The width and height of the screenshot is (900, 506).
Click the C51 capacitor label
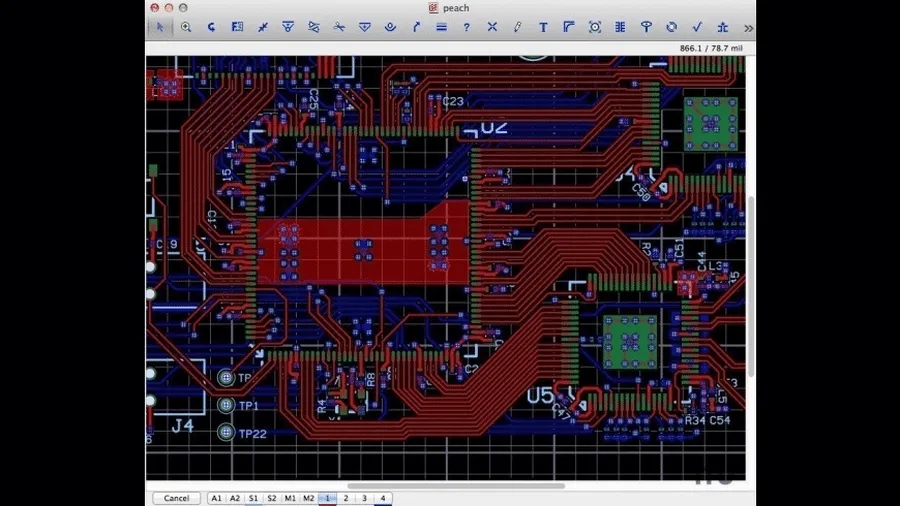coord(679,248)
